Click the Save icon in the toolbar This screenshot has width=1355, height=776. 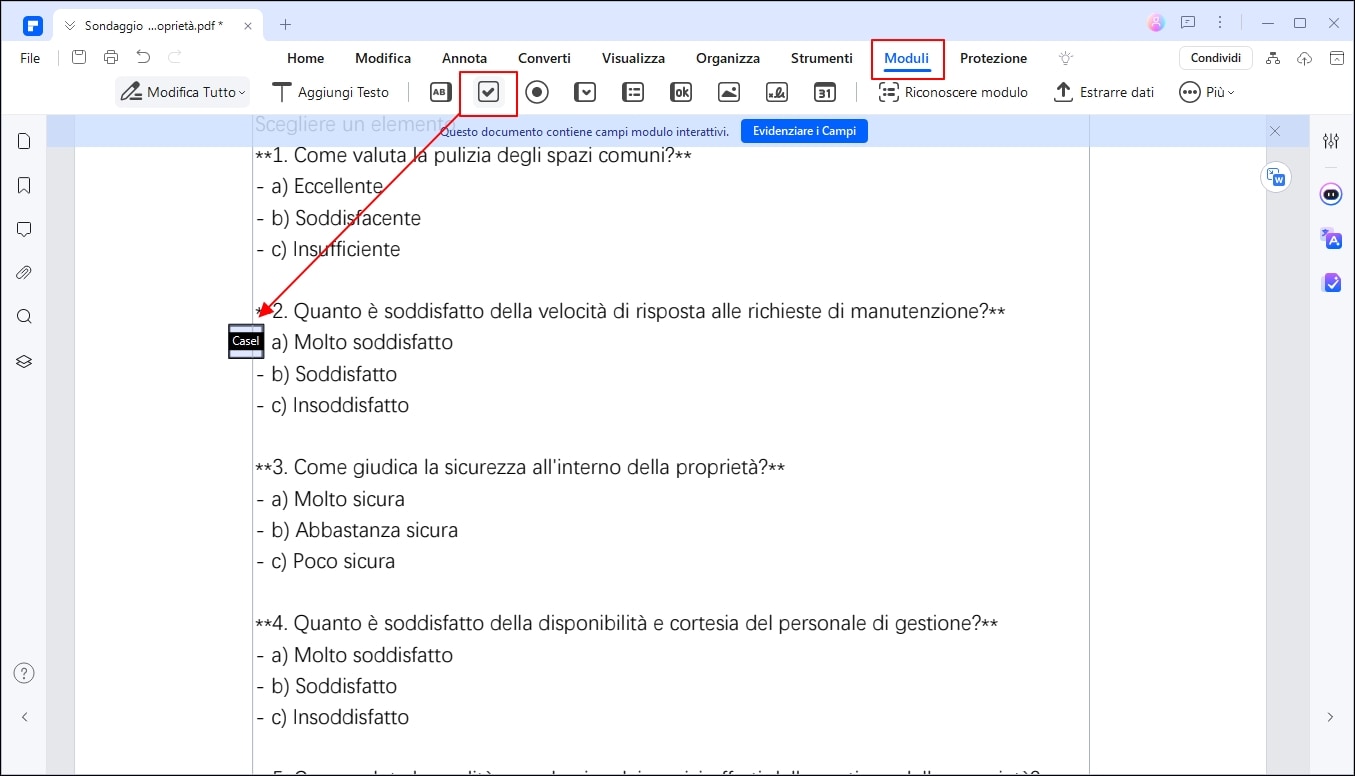coord(79,58)
